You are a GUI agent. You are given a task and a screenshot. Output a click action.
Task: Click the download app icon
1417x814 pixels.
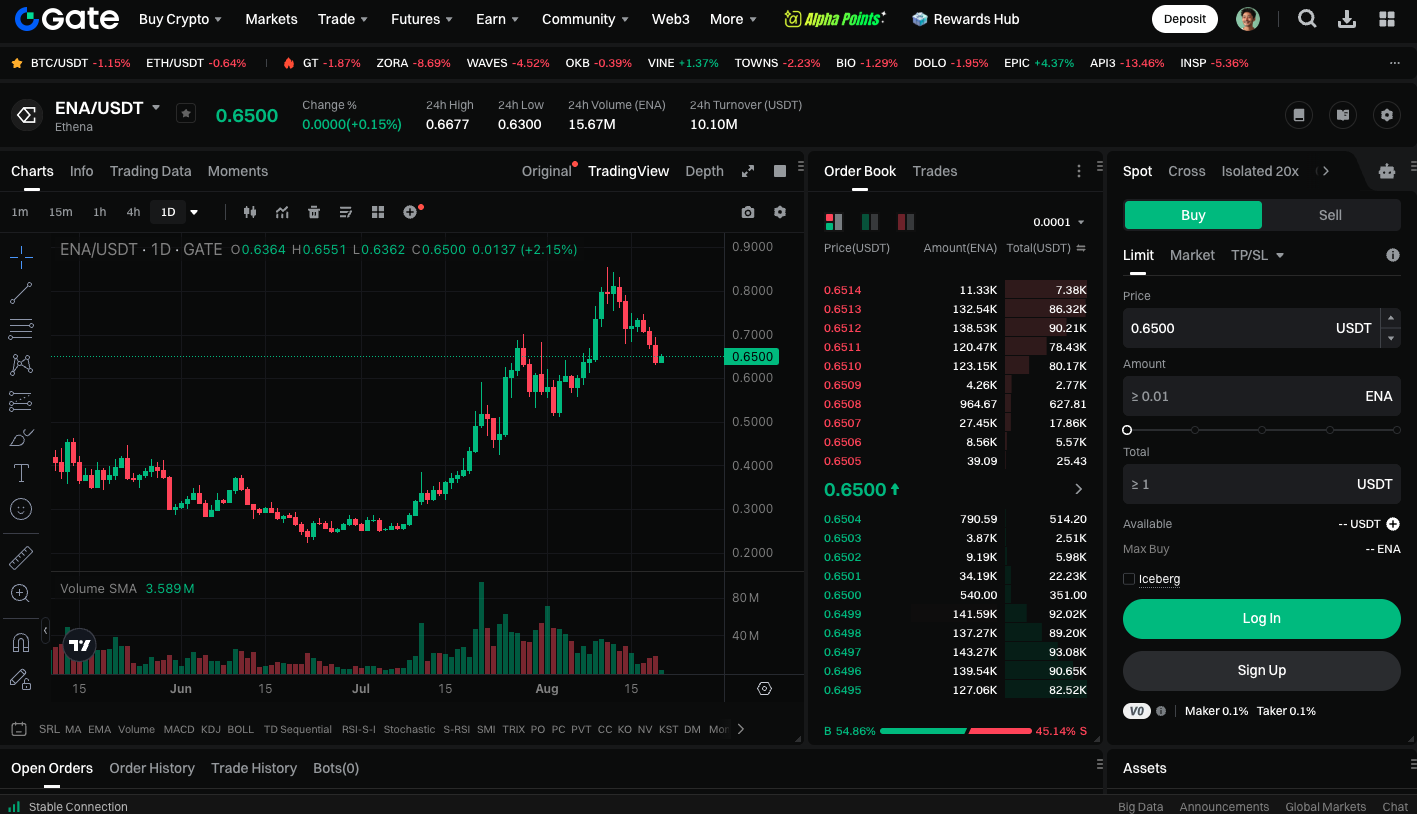1347,19
